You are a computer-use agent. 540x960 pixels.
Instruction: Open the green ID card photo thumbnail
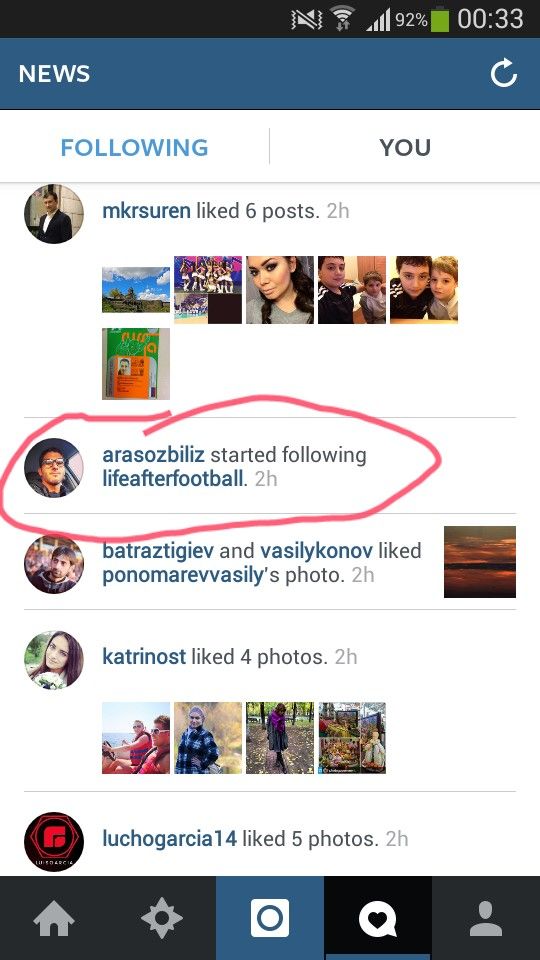[x=136, y=364]
